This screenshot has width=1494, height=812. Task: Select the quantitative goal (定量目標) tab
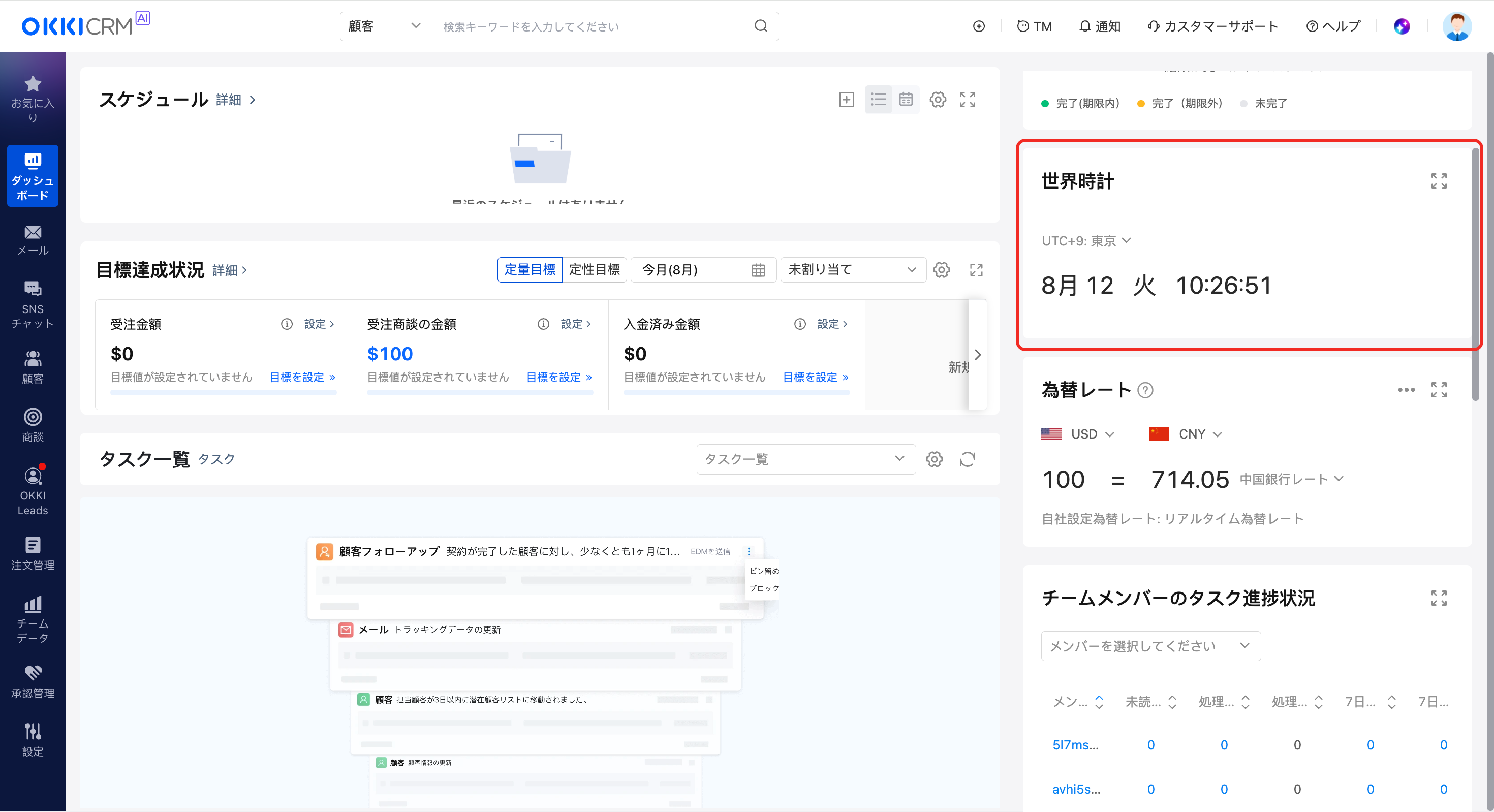tap(530, 270)
